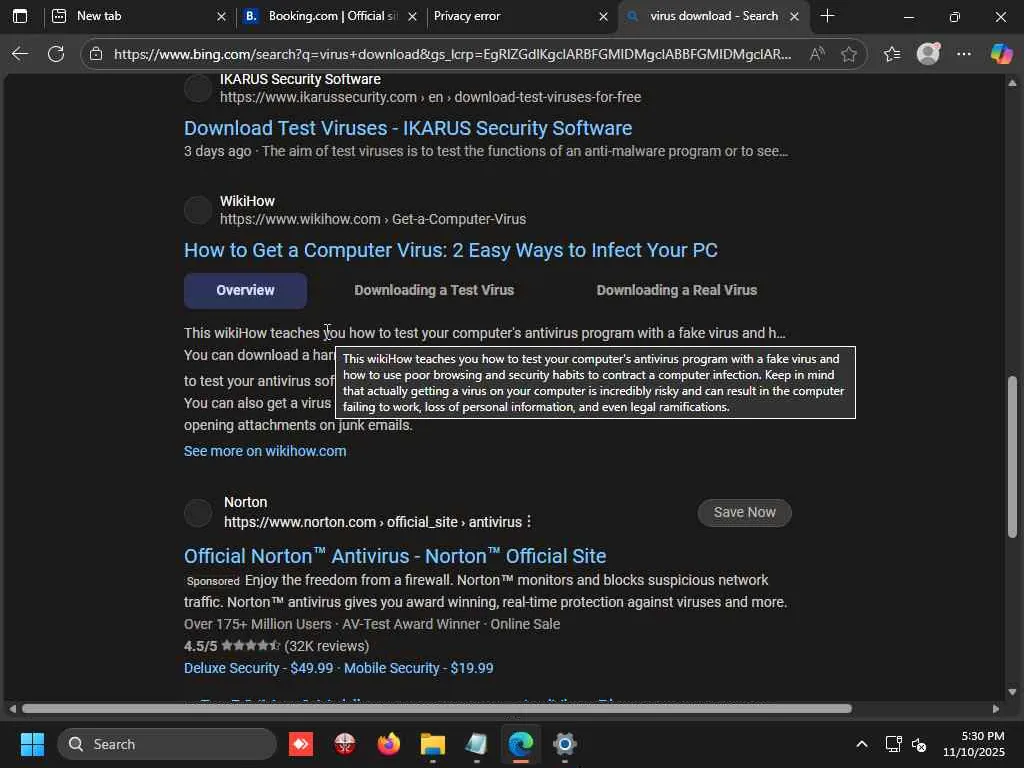Click the Save Now button
This screenshot has width=1024, height=768.
[x=744, y=513]
